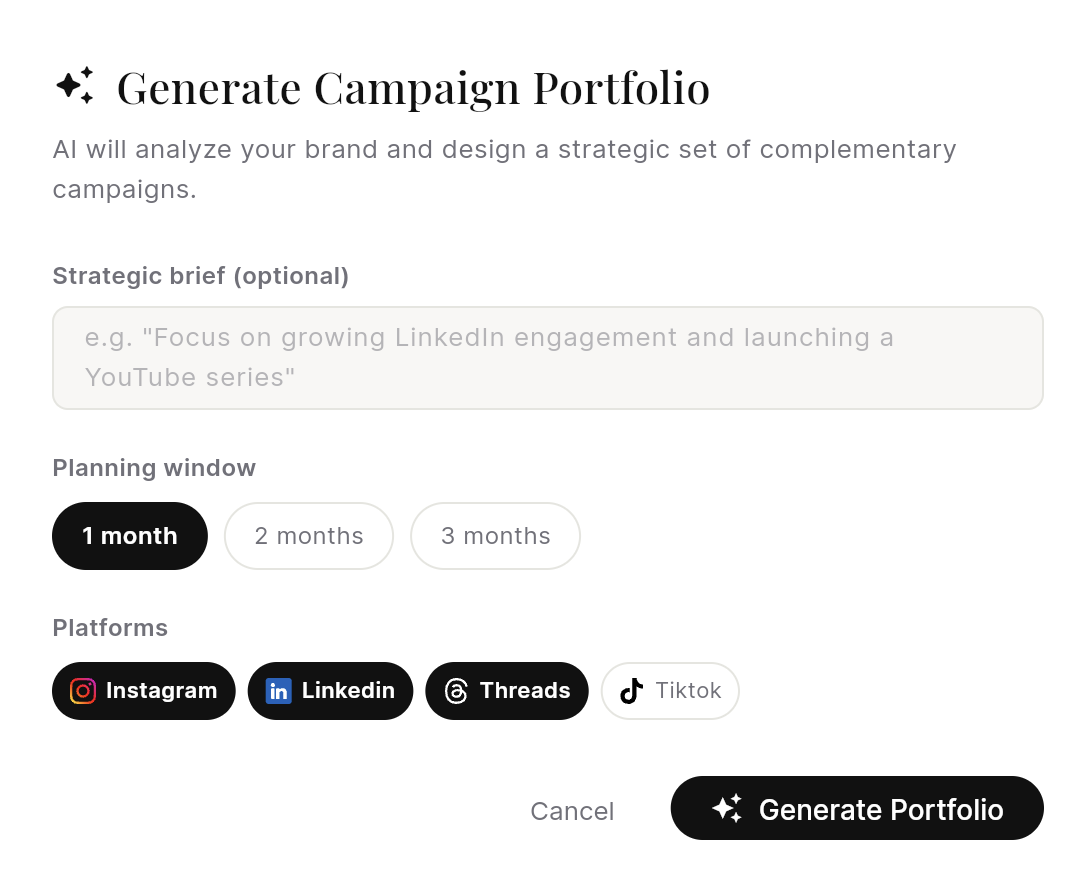
Task: Click the Platforms section heading
Action: point(110,627)
